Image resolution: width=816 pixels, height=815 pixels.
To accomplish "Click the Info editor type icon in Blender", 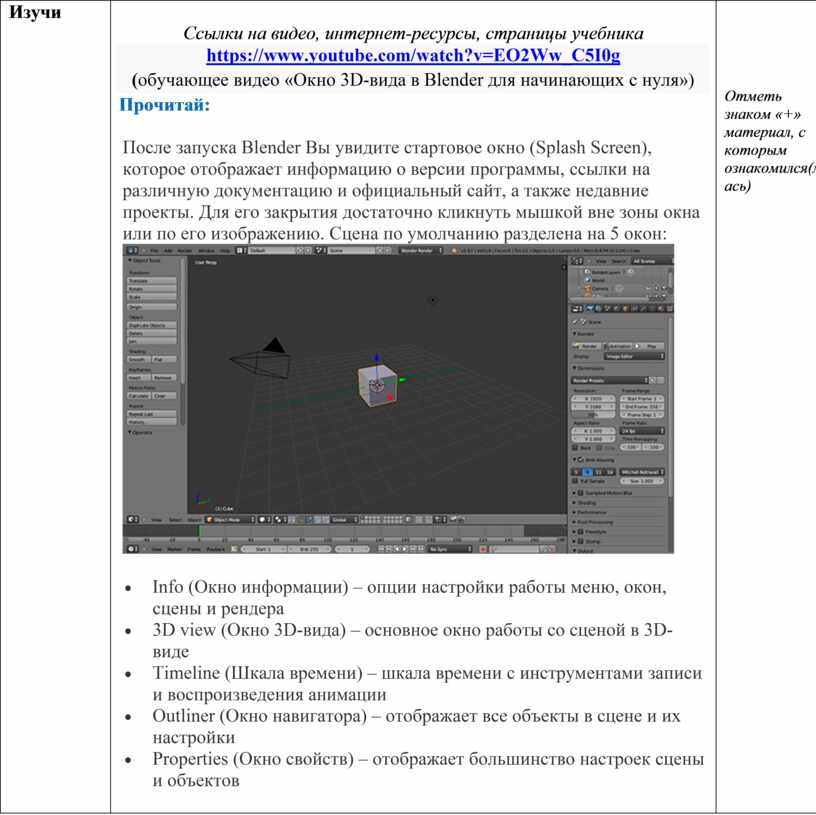I will point(133,250).
